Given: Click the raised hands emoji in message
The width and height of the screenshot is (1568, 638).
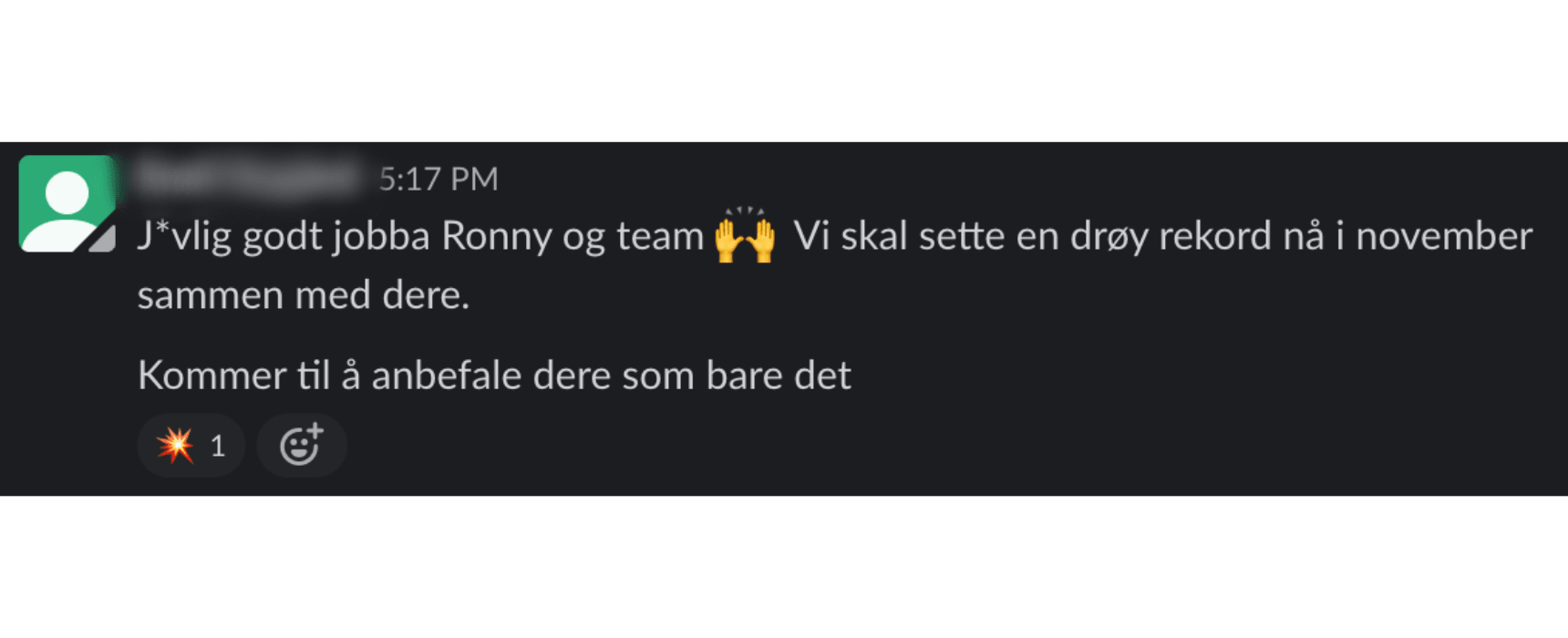Looking at the screenshot, I should (745, 235).
